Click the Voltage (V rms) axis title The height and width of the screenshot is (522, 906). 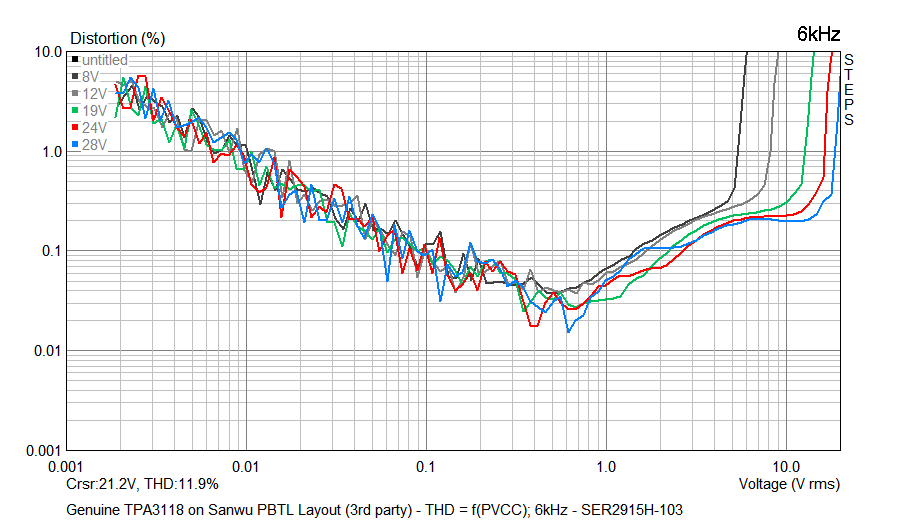click(789, 484)
